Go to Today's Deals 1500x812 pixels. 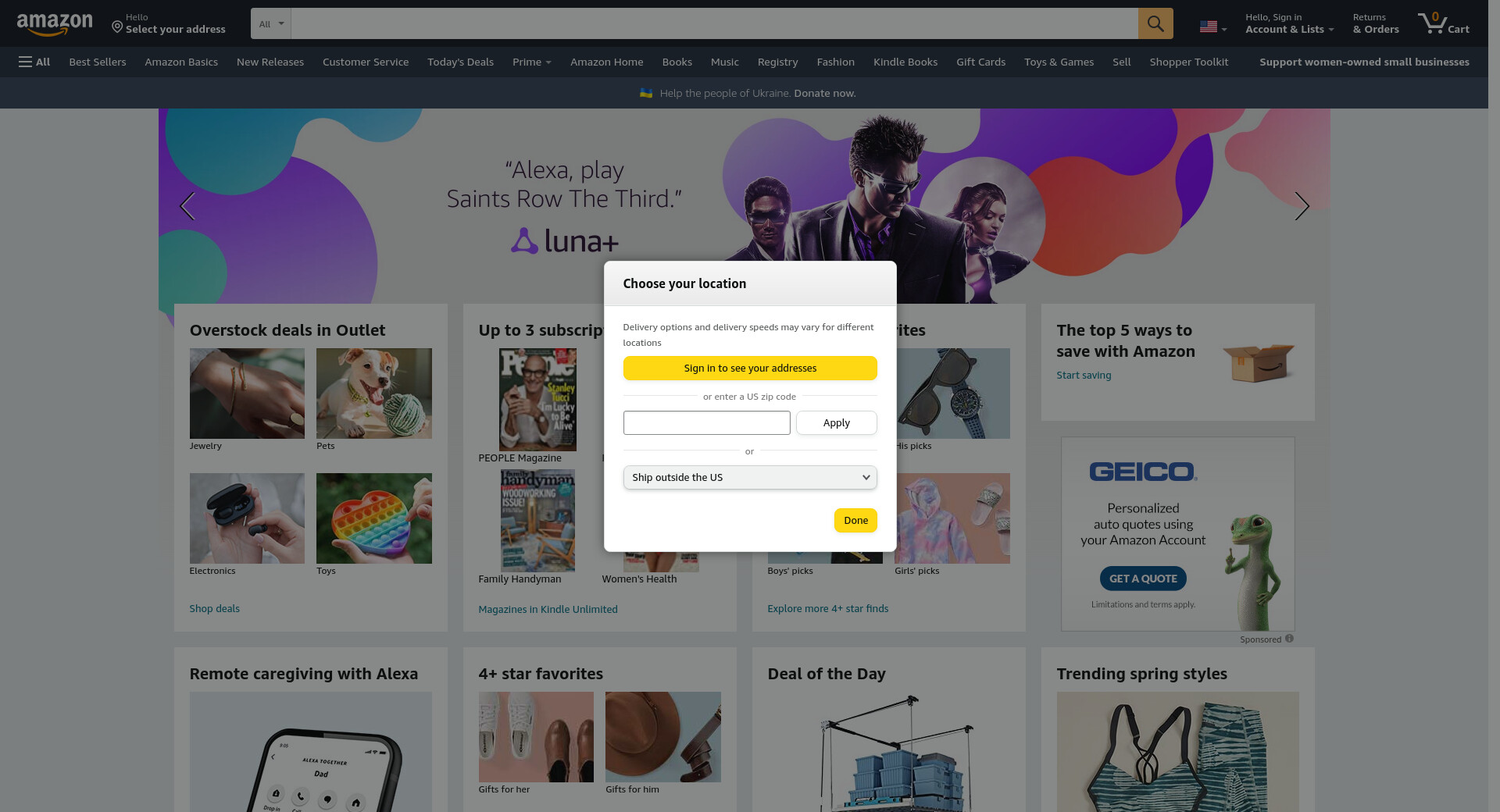click(460, 62)
